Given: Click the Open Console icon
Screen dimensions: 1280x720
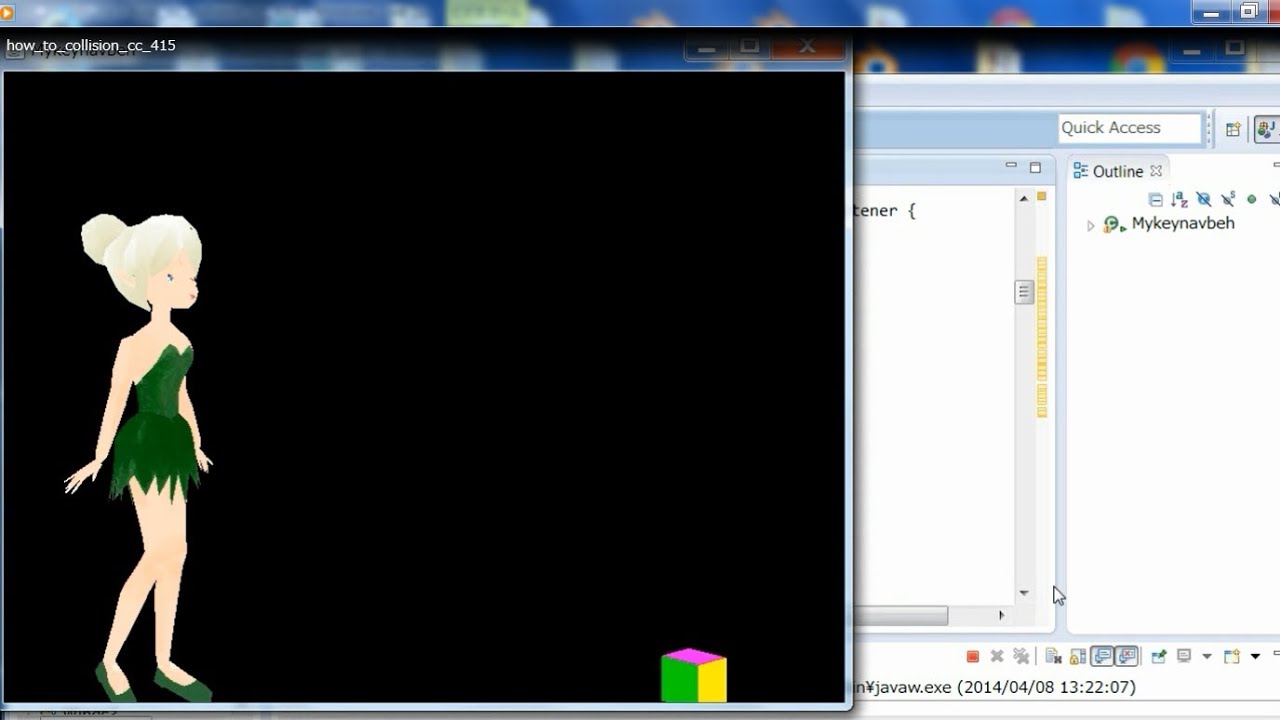Looking at the screenshot, I should [x=1232, y=657].
